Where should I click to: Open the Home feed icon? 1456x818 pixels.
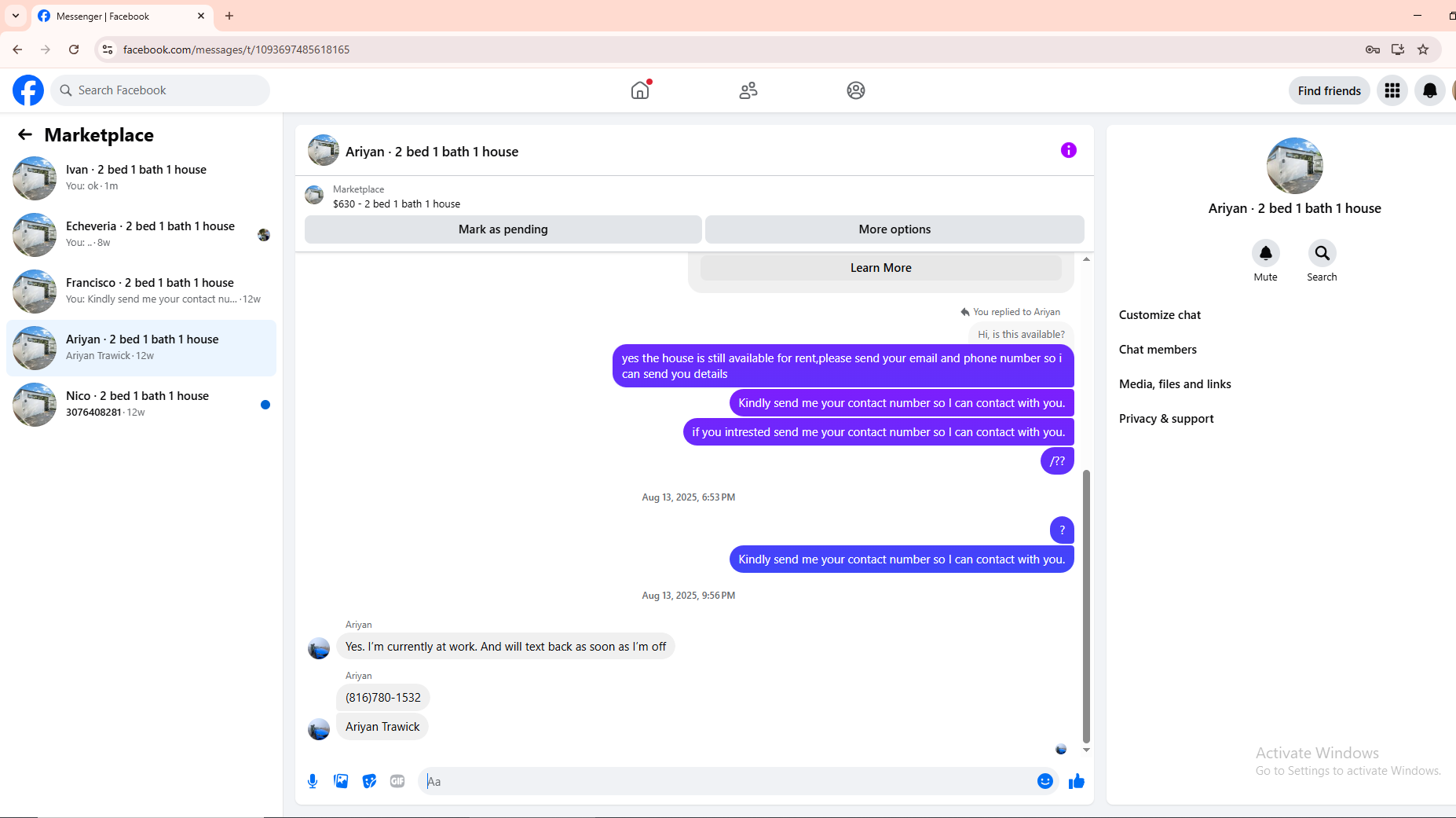(640, 90)
